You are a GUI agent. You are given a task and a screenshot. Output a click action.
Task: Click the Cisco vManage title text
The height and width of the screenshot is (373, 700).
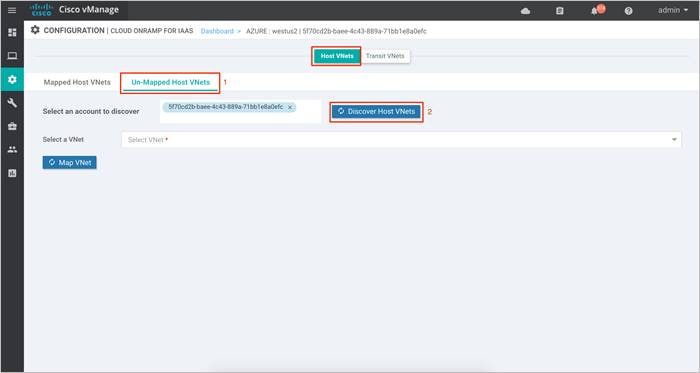(89, 9)
